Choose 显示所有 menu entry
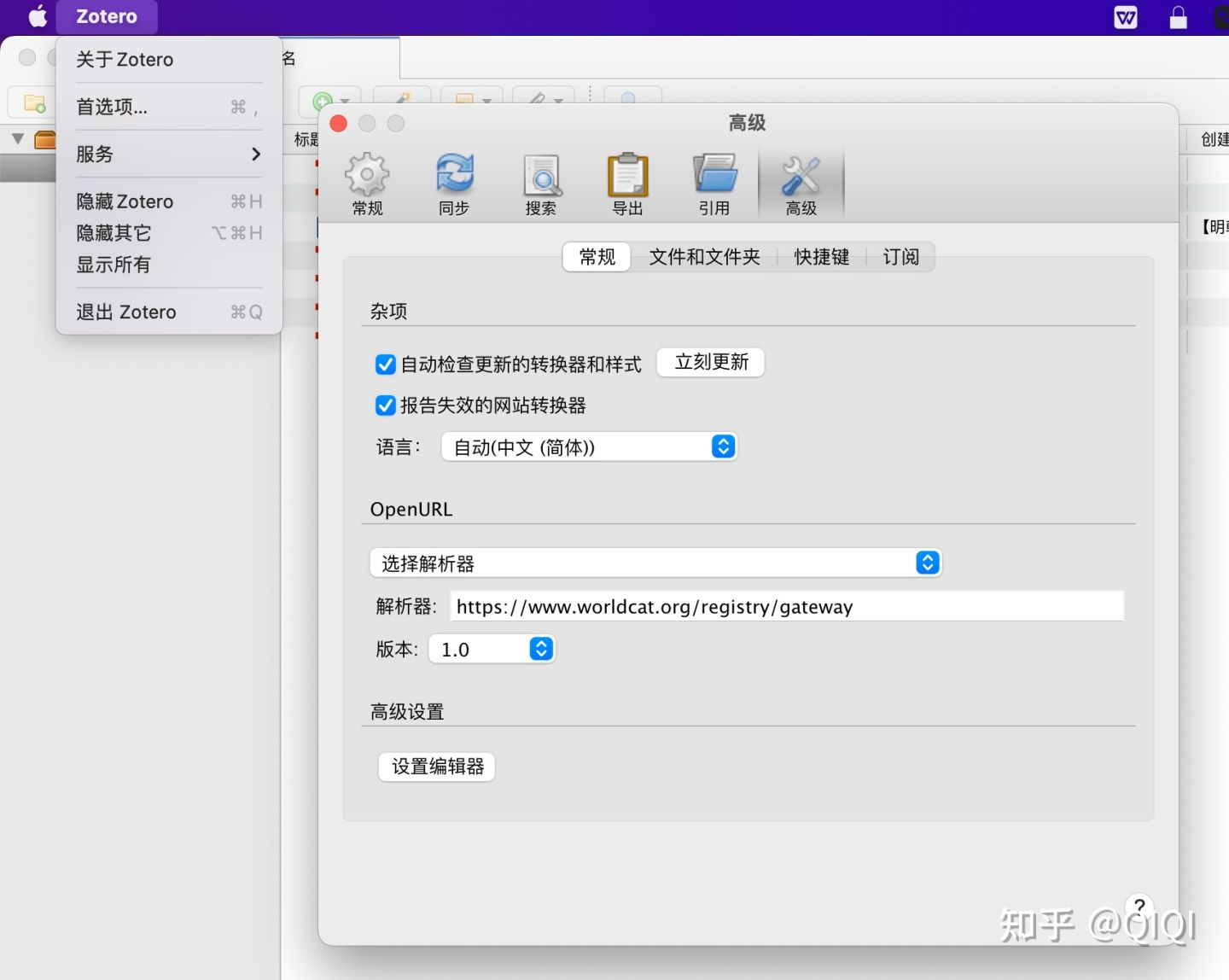This screenshot has width=1229, height=980. 169,265
